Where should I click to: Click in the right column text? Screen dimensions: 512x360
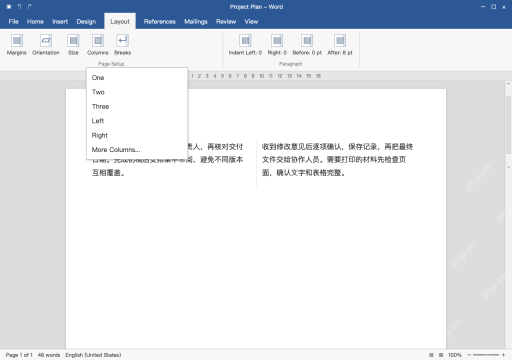(337, 160)
